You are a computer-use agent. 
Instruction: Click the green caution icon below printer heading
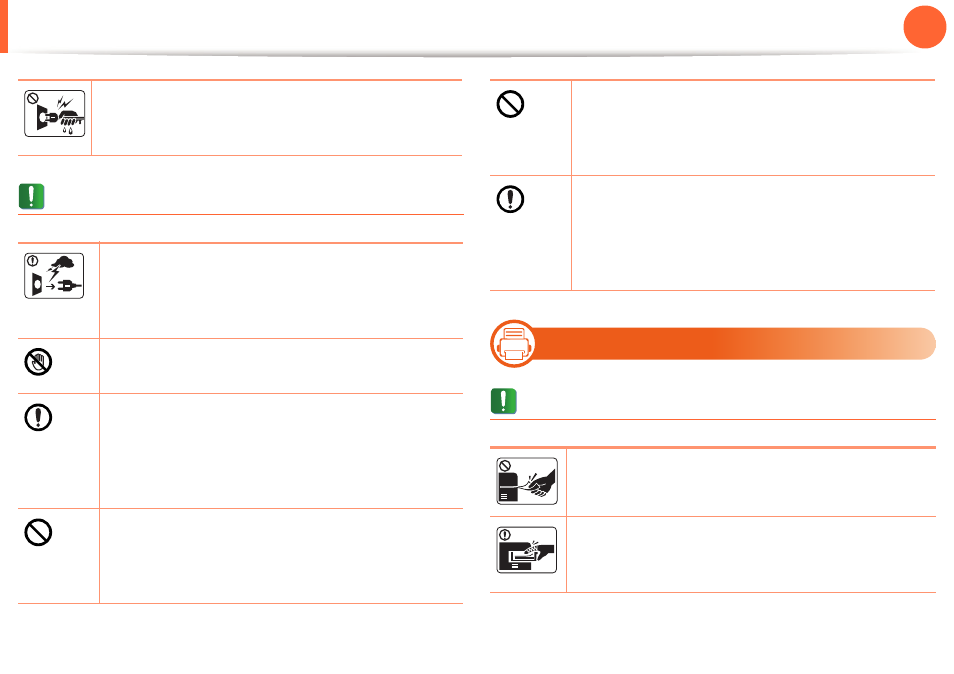[504, 401]
